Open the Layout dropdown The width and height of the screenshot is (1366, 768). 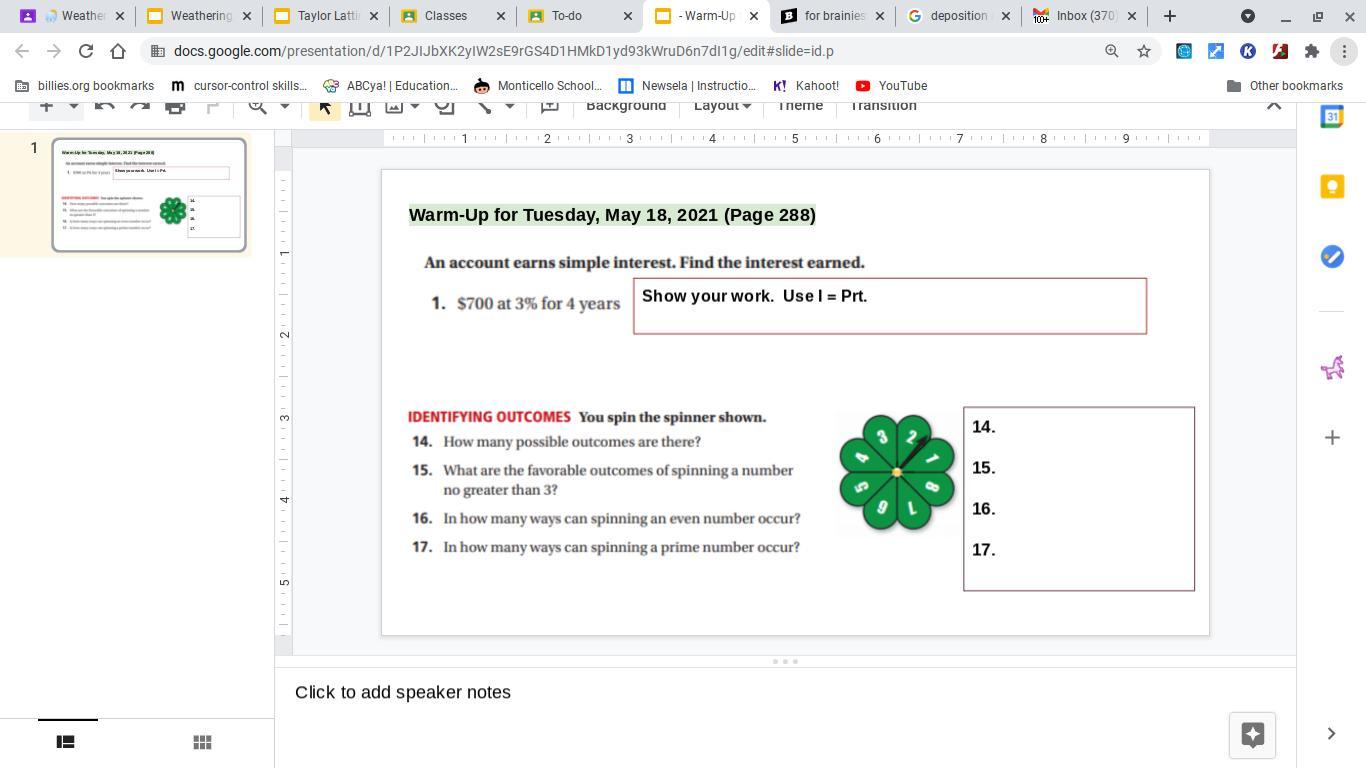click(x=722, y=106)
